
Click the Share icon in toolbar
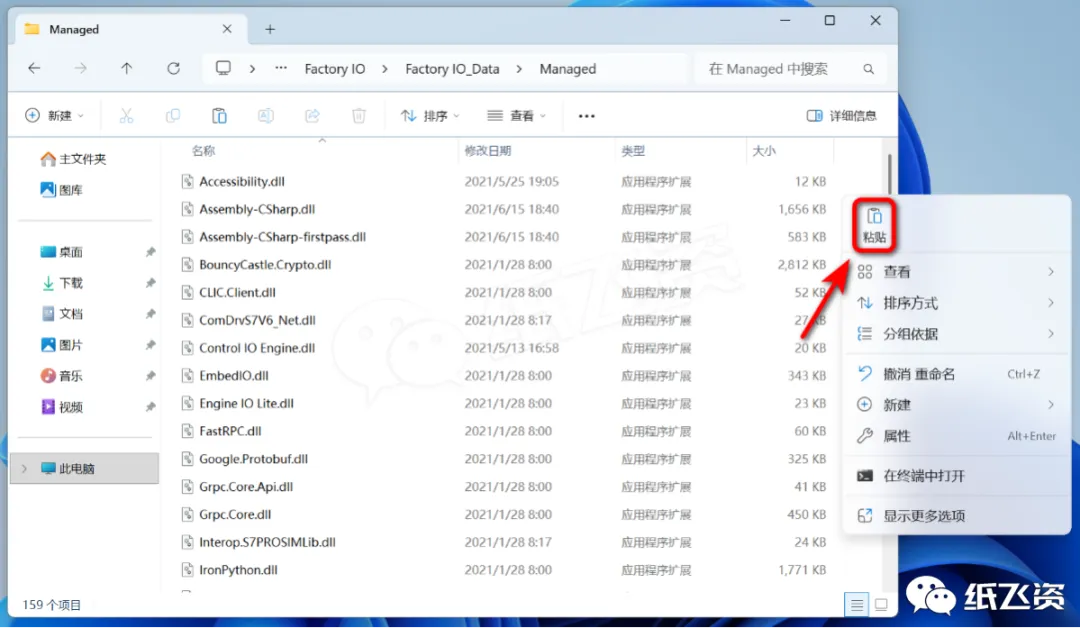(312, 116)
